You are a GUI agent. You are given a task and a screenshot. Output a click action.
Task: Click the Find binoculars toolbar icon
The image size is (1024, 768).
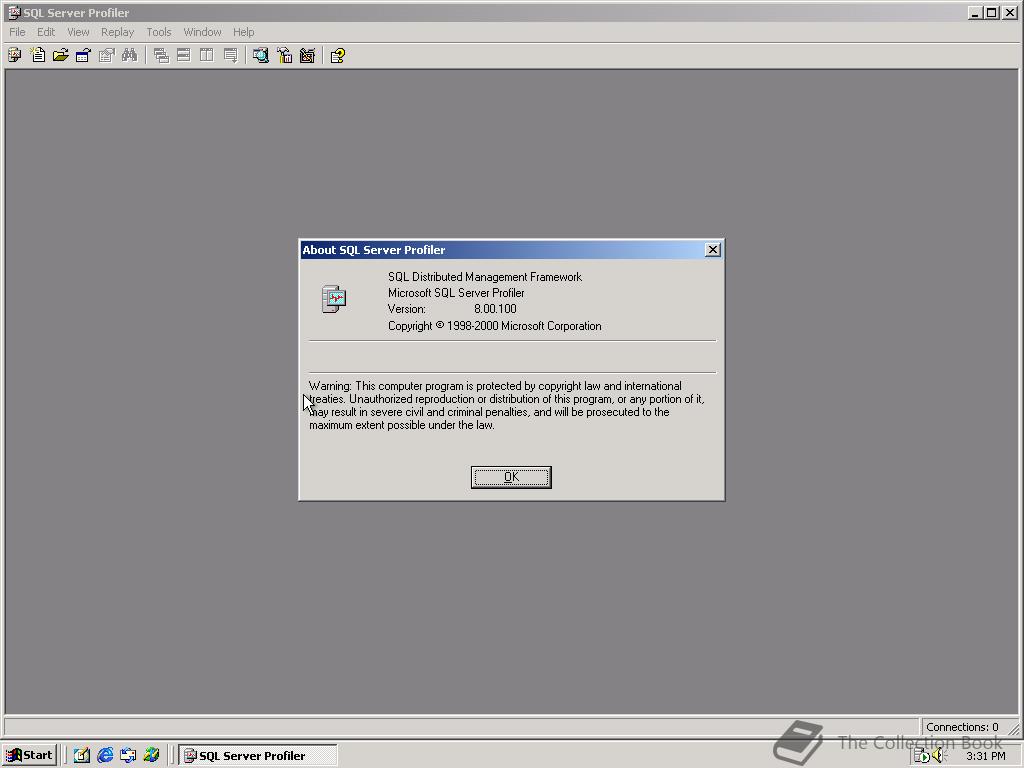coord(129,56)
